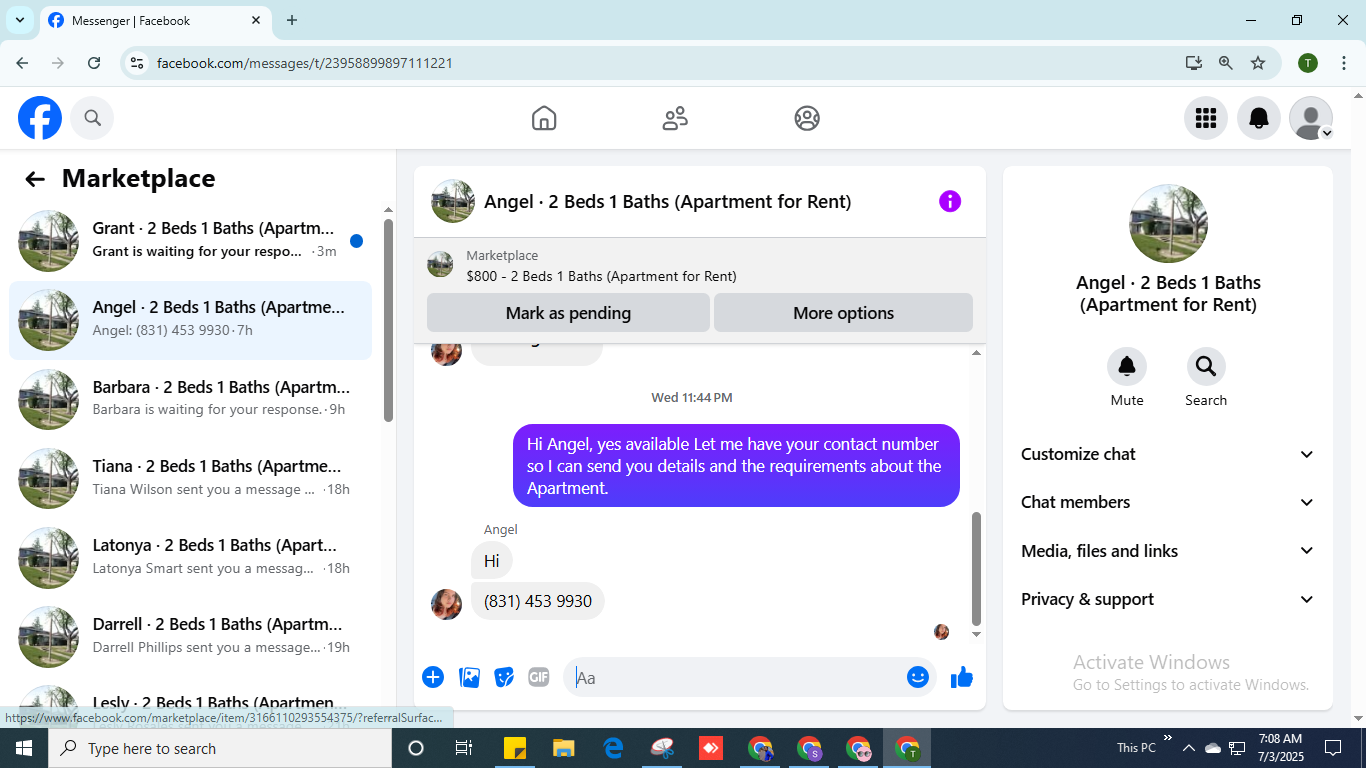Open Chrome zoom magnifier icon
The width and height of the screenshot is (1366, 768).
tap(1225, 63)
